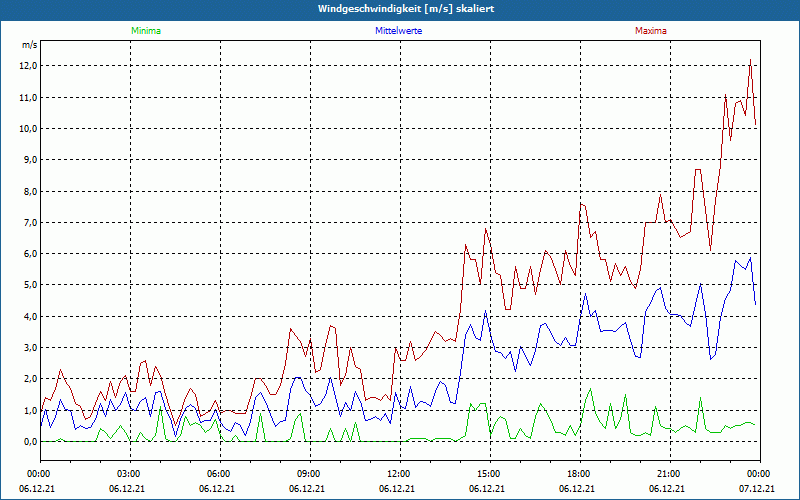Click the 'Windgeschwindigkeit [m/s] skaliert' chart title

pyautogui.click(x=406, y=9)
